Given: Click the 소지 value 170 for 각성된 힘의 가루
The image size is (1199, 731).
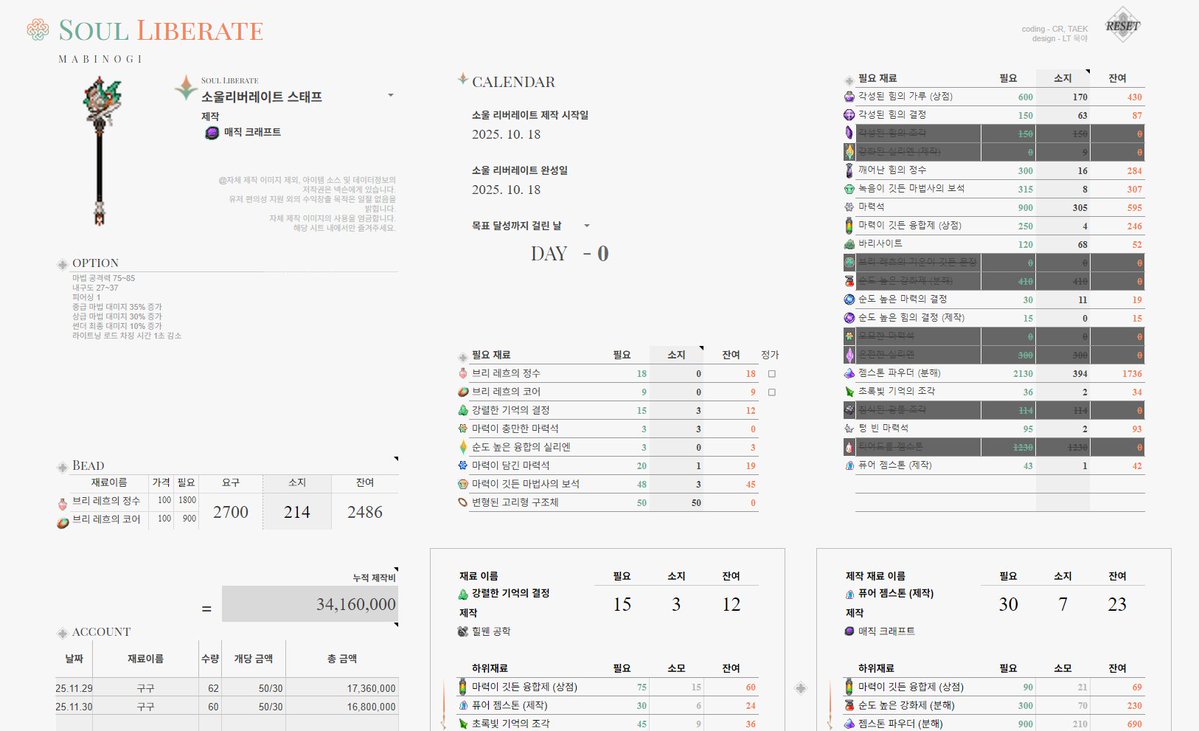Looking at the screenshot, I should pos(1080,97).
